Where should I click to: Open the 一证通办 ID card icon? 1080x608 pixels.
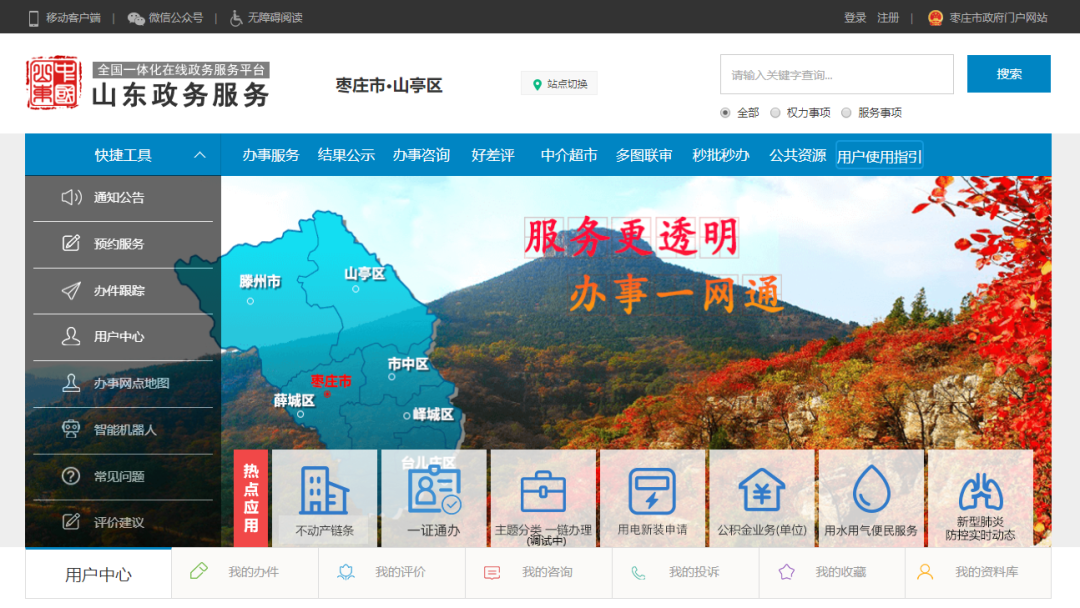click(x=434, y=490)
